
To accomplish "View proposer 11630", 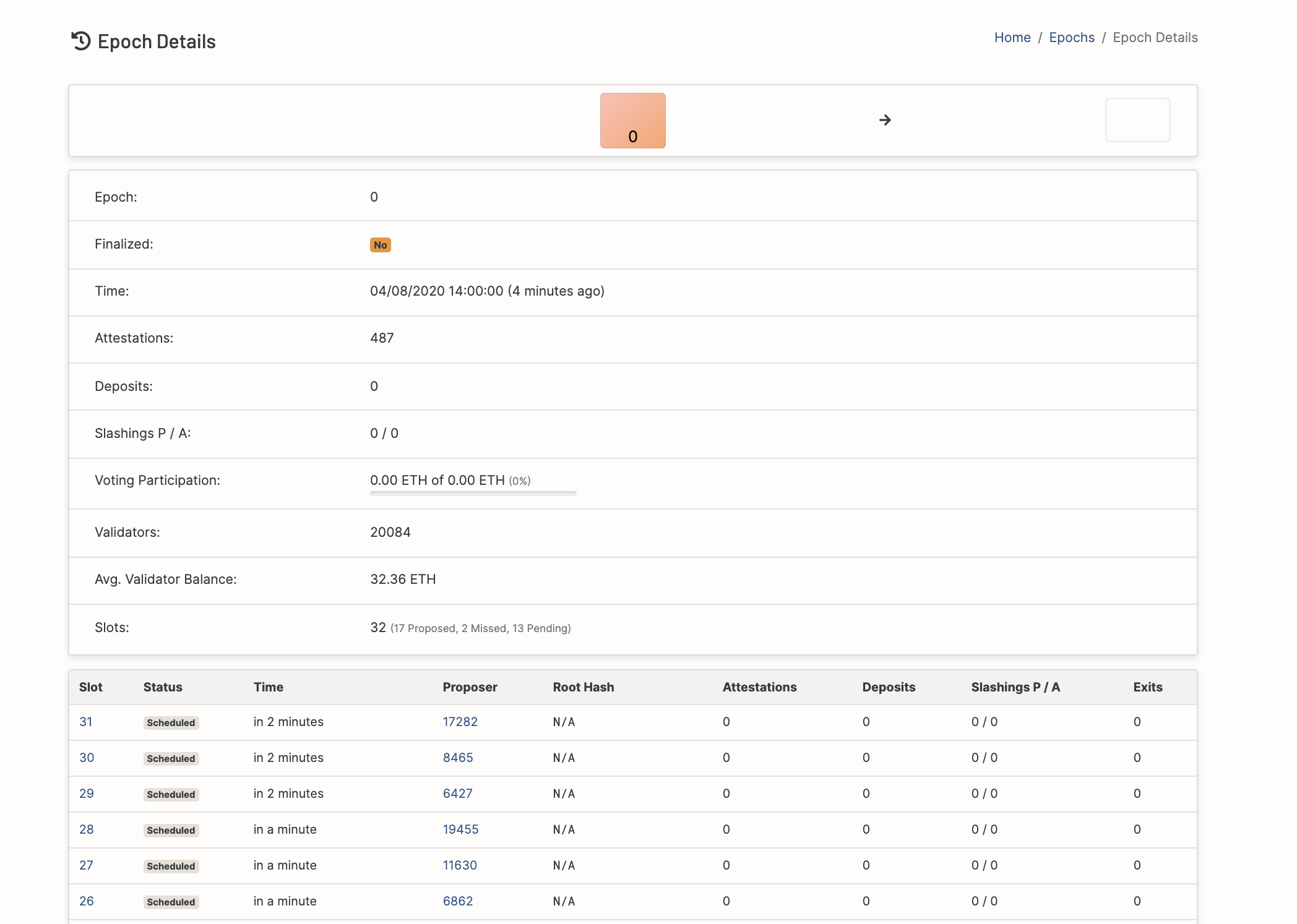I will [x=460, y=865].
